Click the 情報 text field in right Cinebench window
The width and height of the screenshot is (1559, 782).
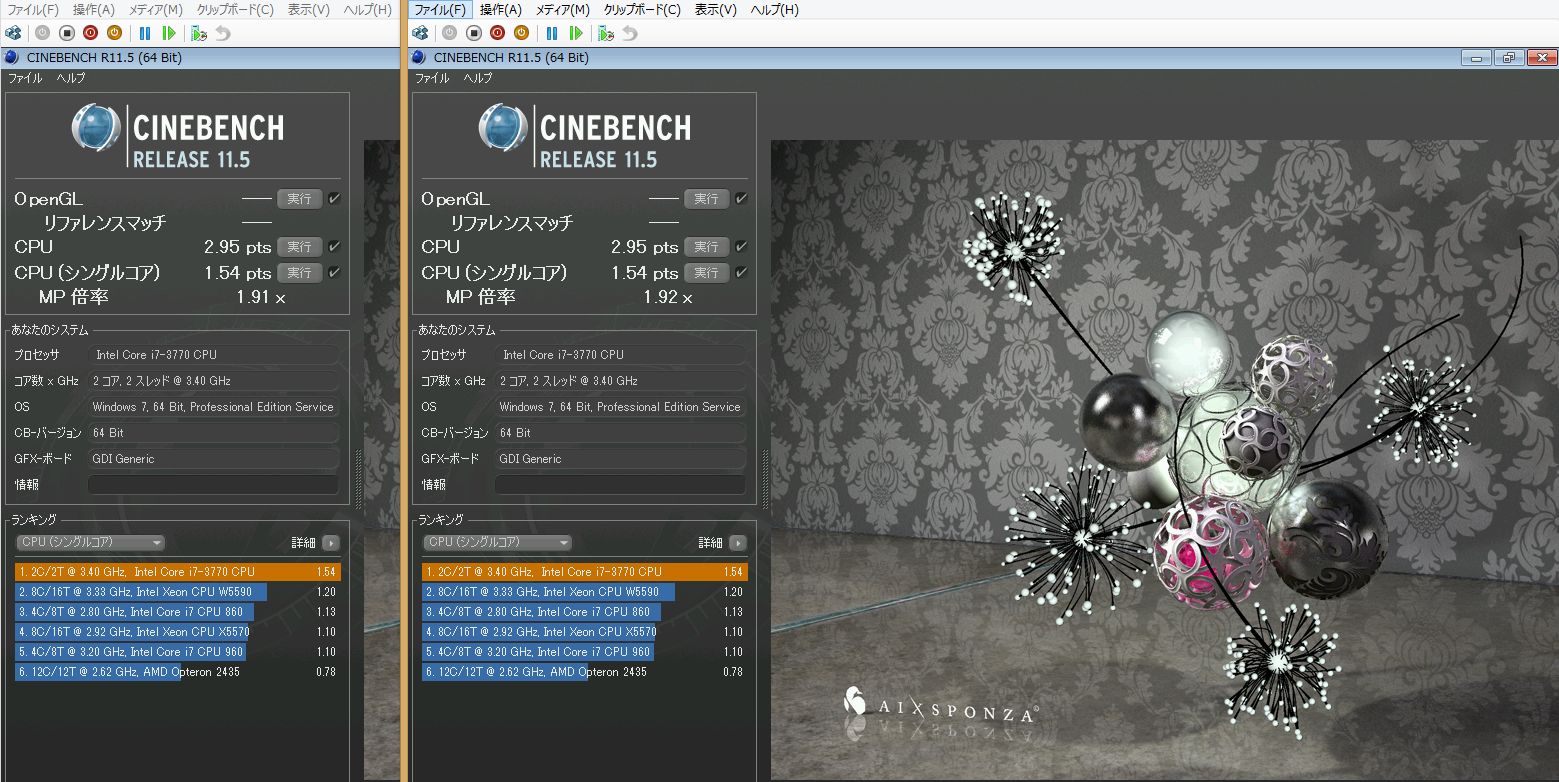tap(620, 485)
